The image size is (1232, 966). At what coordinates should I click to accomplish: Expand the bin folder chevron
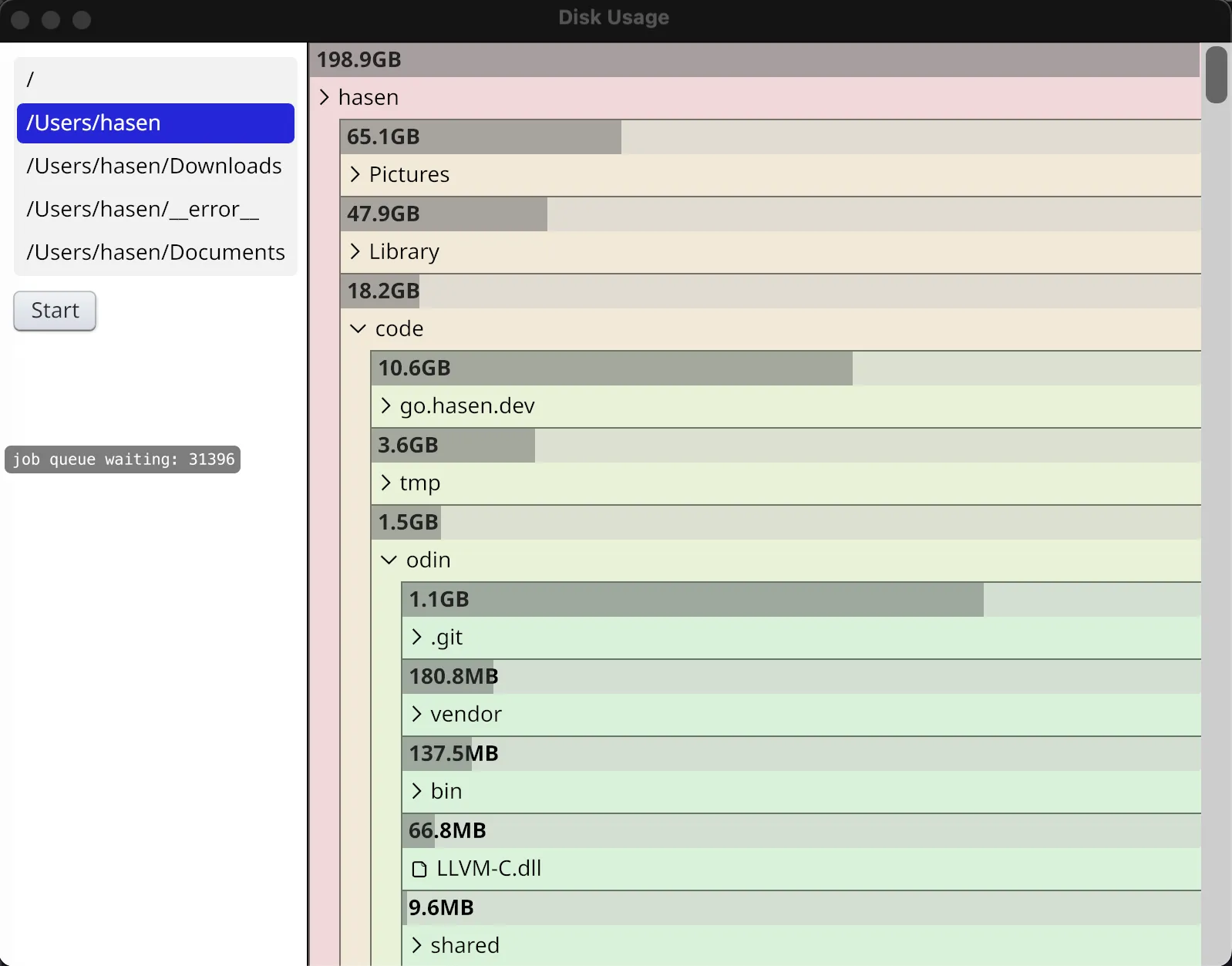pyautogui.click(x=416, y=791)
